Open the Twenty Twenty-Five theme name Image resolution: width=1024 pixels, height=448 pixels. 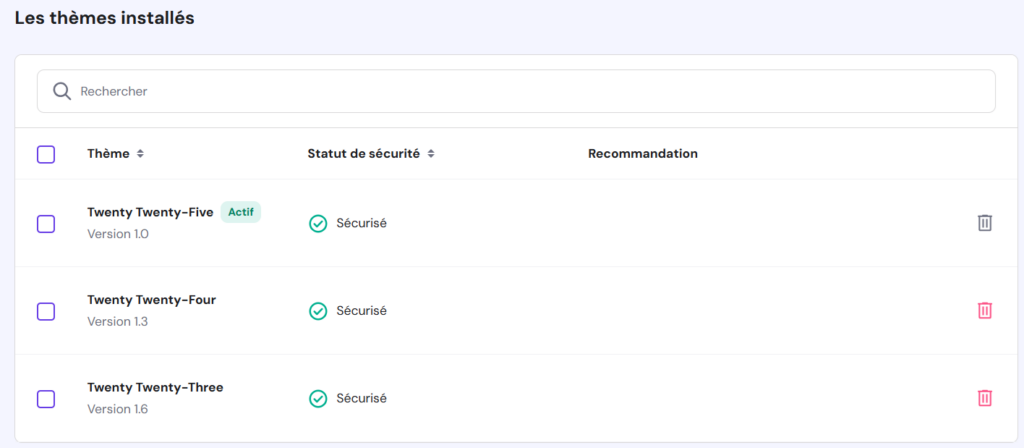(150, 212)
